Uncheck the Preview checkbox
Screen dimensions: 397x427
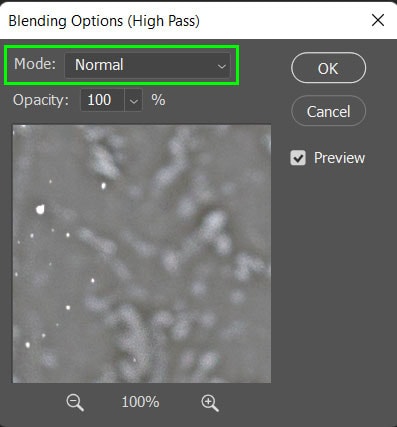298,158
